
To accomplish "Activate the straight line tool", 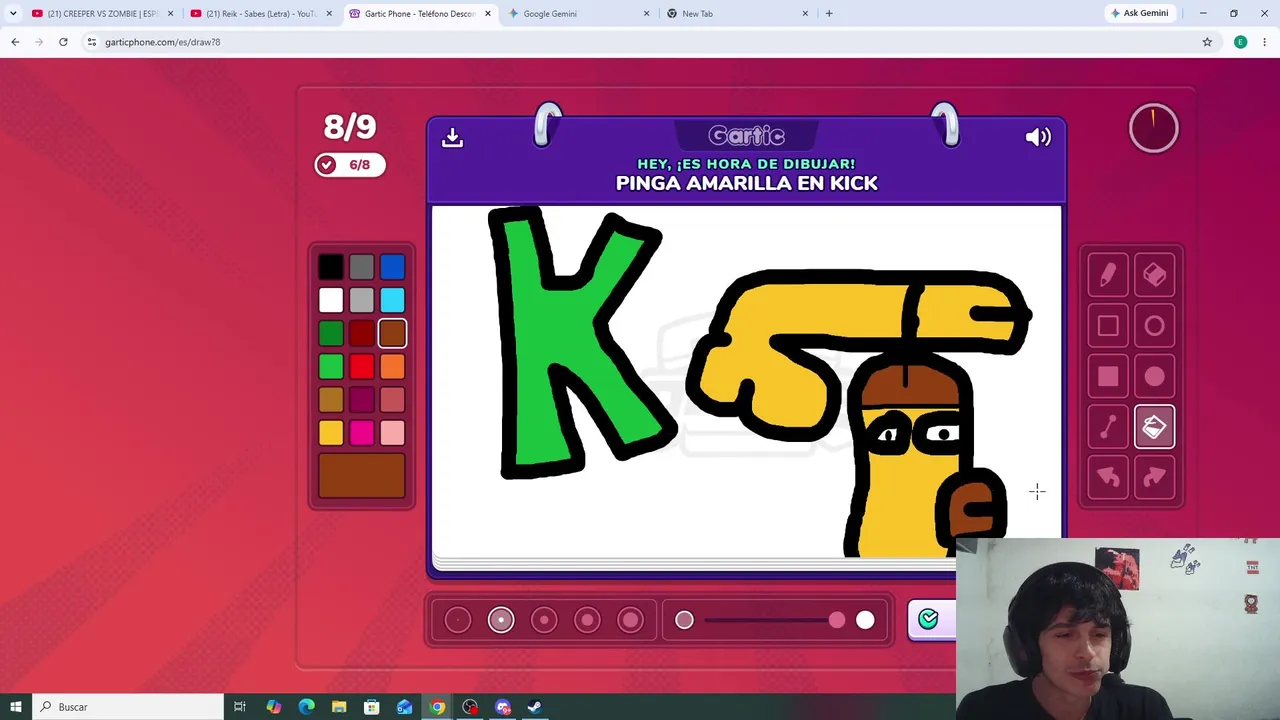I will click(1108, 428).
